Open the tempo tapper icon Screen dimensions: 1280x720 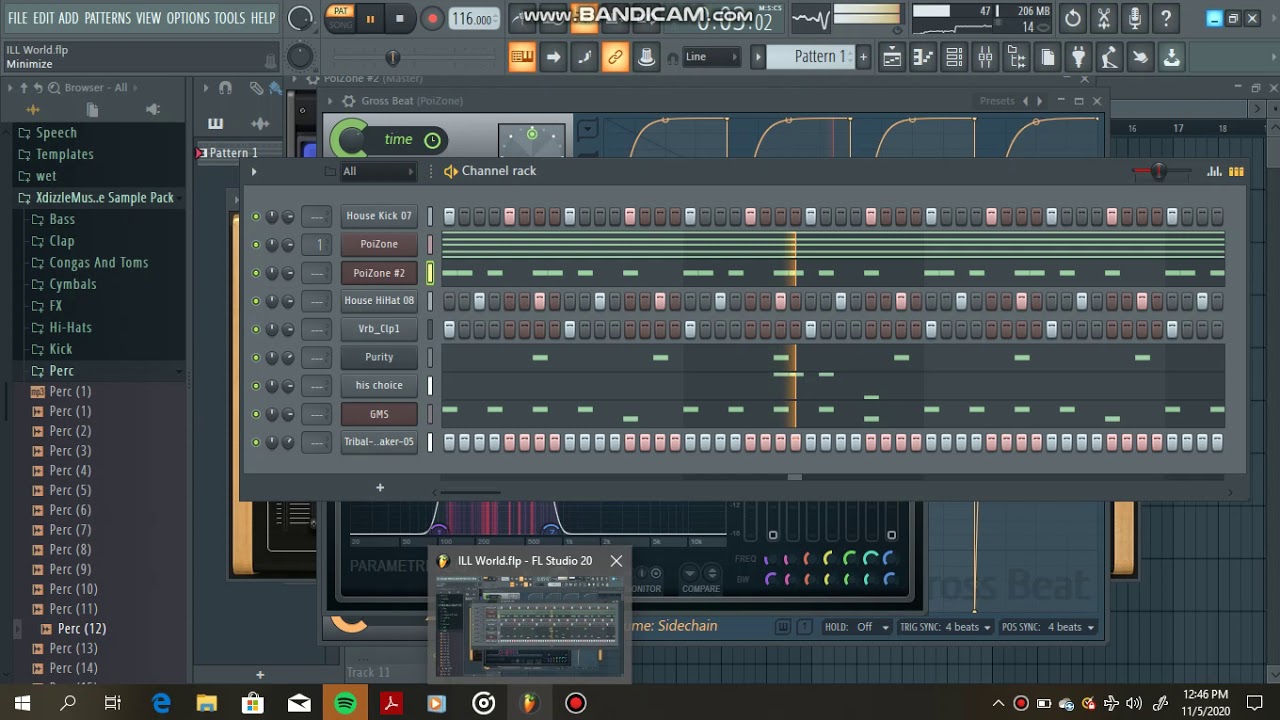tap(1109, 57)
